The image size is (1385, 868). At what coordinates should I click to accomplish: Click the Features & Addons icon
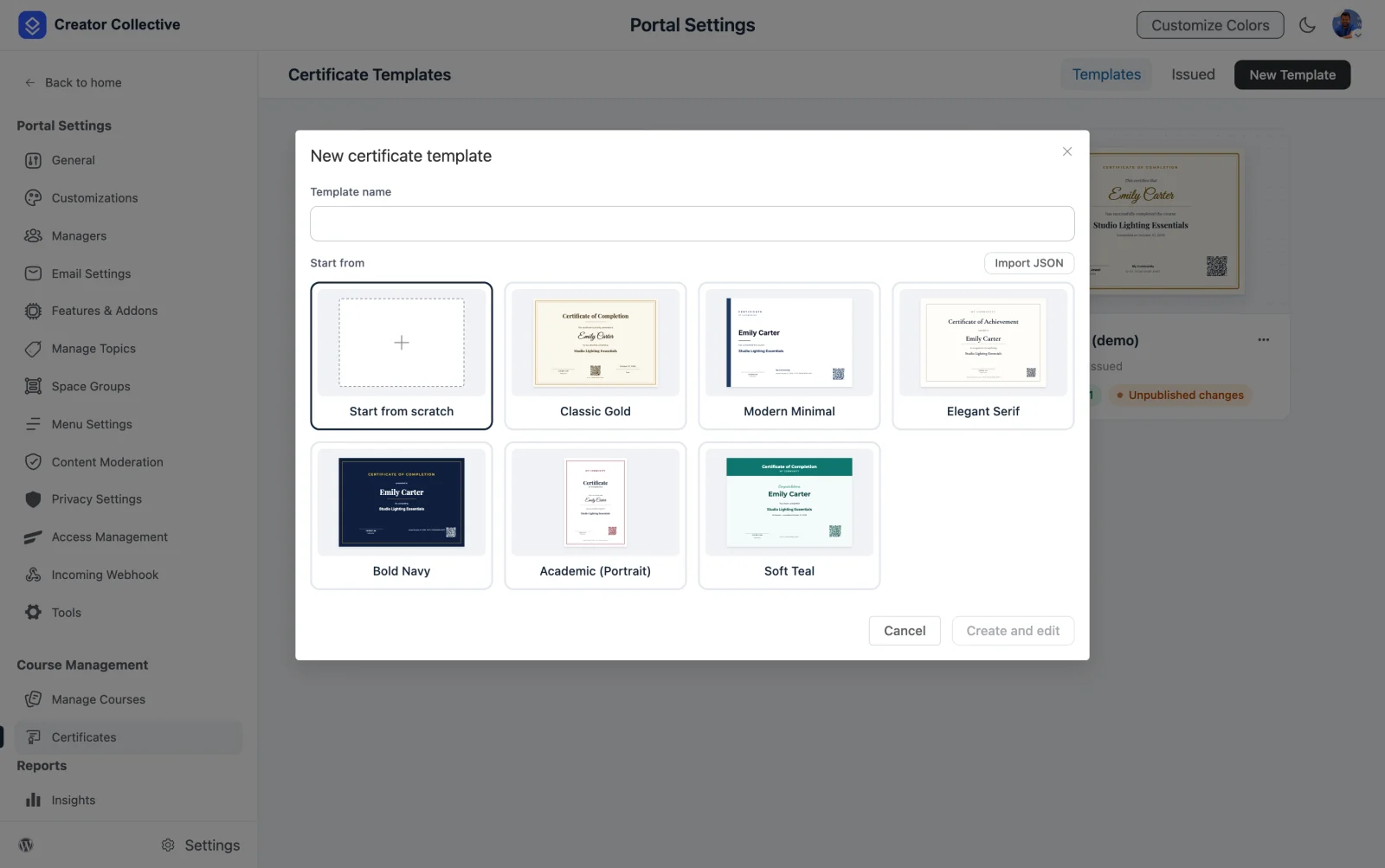click(x=33, y=311)
